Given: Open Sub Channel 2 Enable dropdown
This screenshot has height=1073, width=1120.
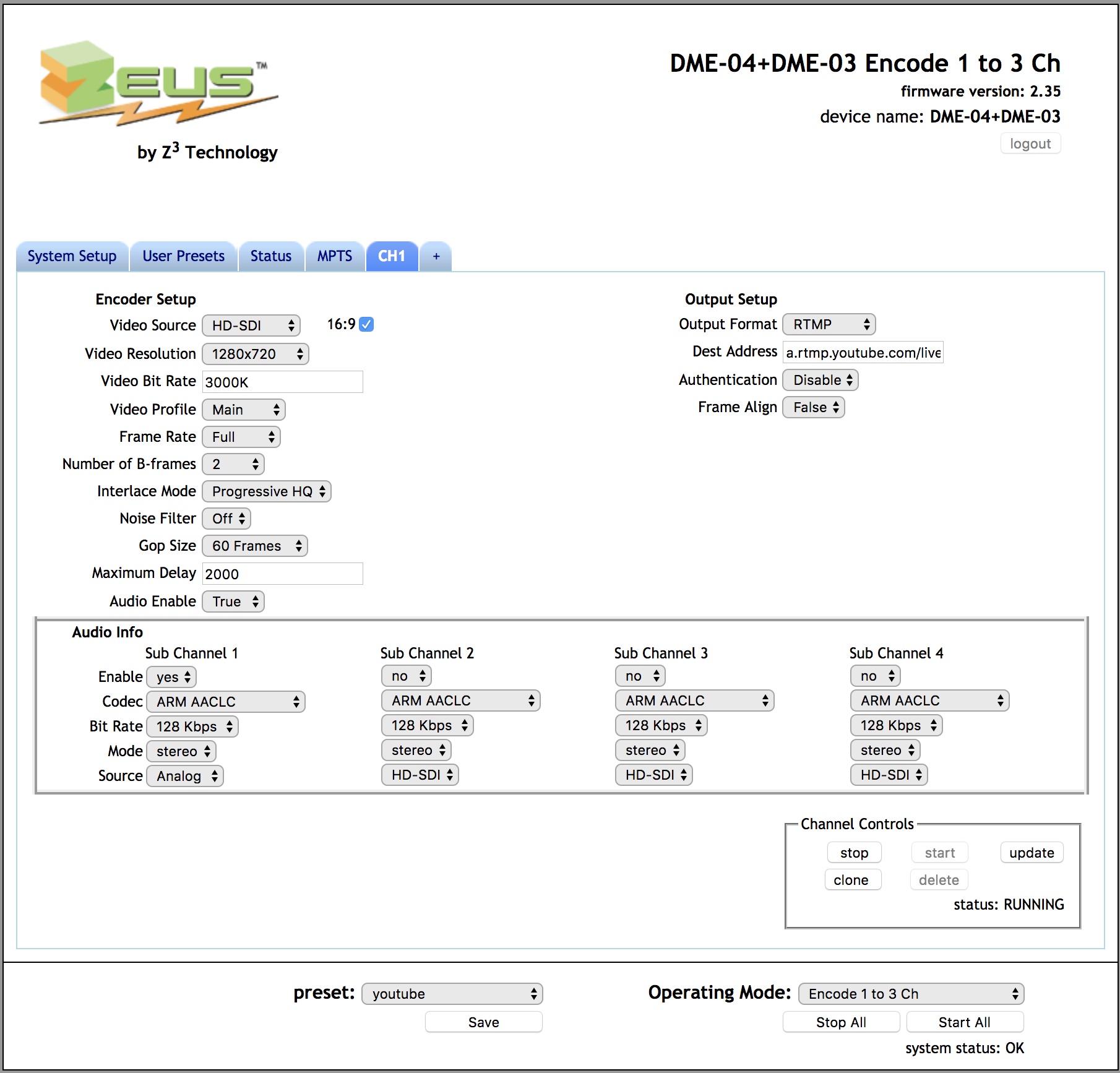Looking at the screenshot, I should [407, 676].
